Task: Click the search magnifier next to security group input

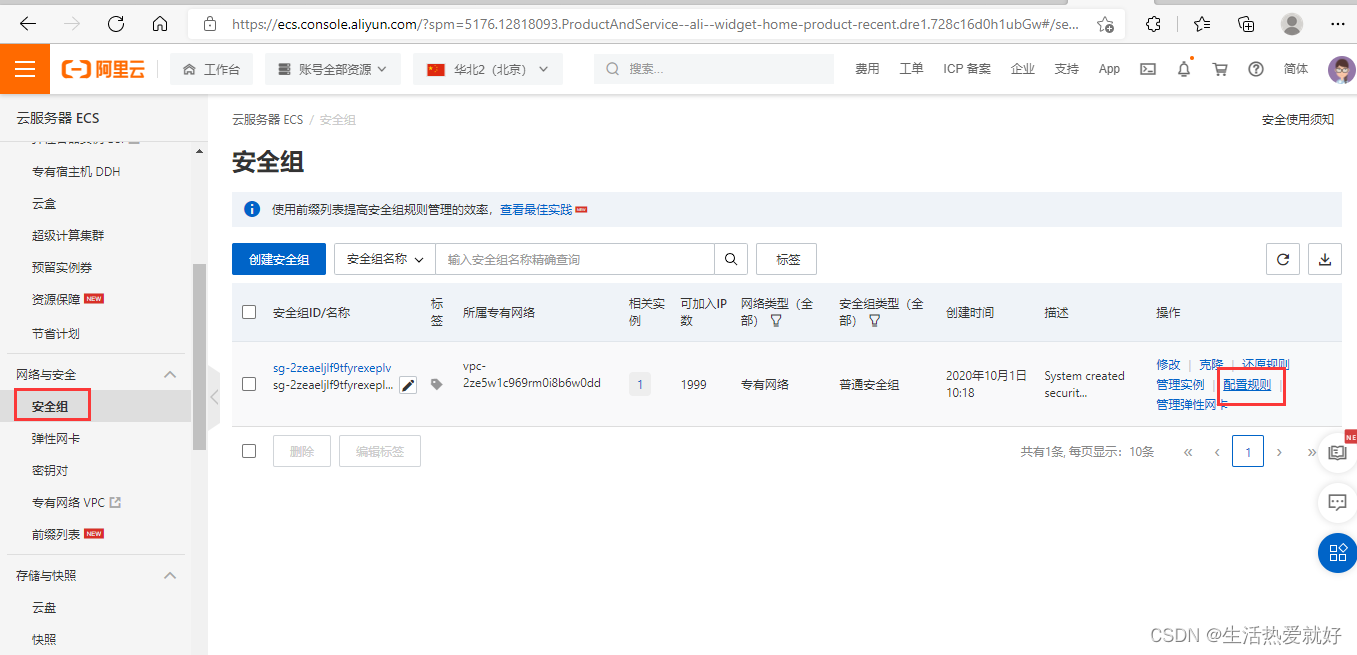Action: (731, 259)
